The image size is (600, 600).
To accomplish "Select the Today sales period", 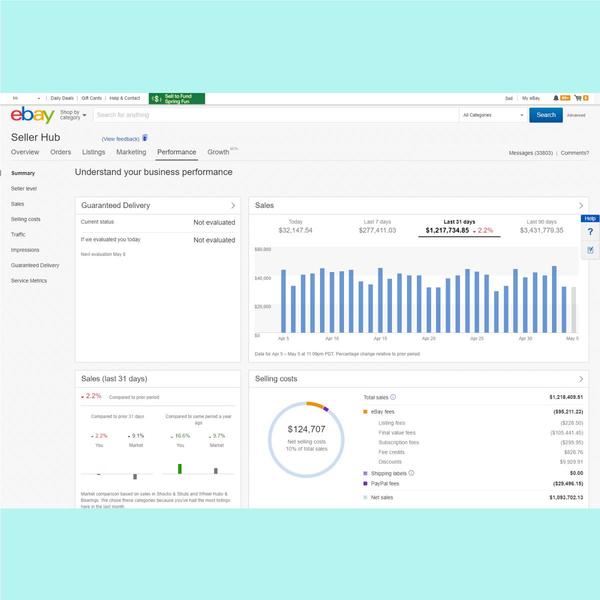I will pos(295,227).
